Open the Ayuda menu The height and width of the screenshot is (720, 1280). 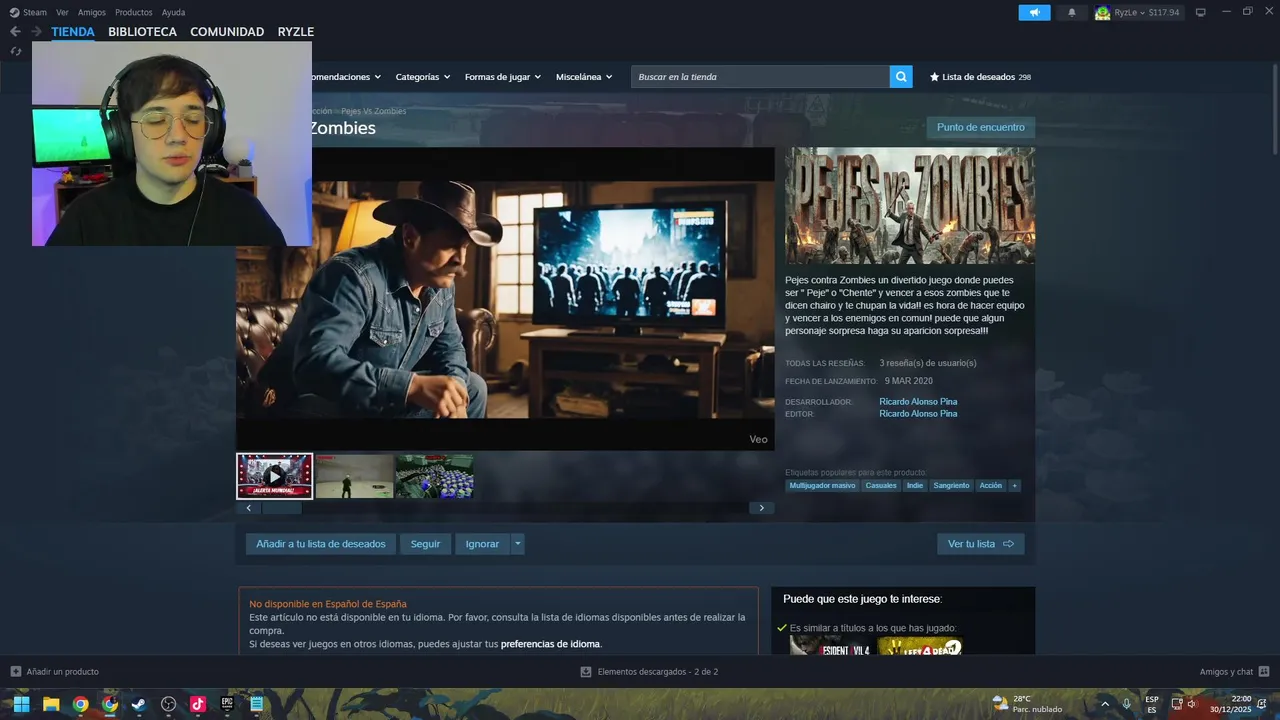point(173,12)
